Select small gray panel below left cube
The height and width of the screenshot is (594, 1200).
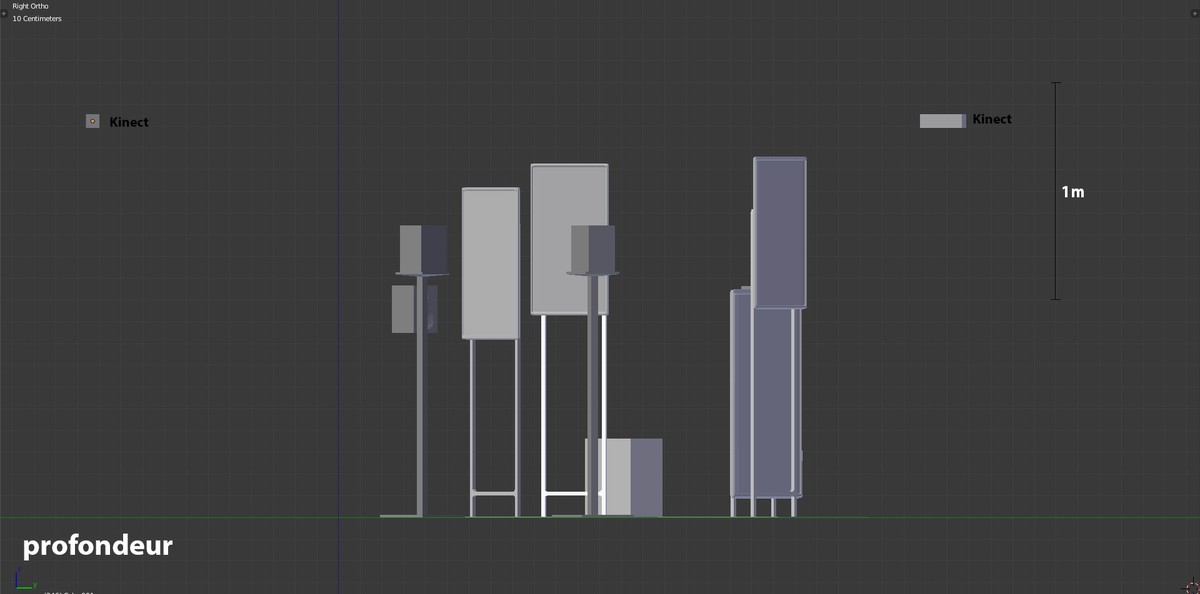tap(402, 309)
